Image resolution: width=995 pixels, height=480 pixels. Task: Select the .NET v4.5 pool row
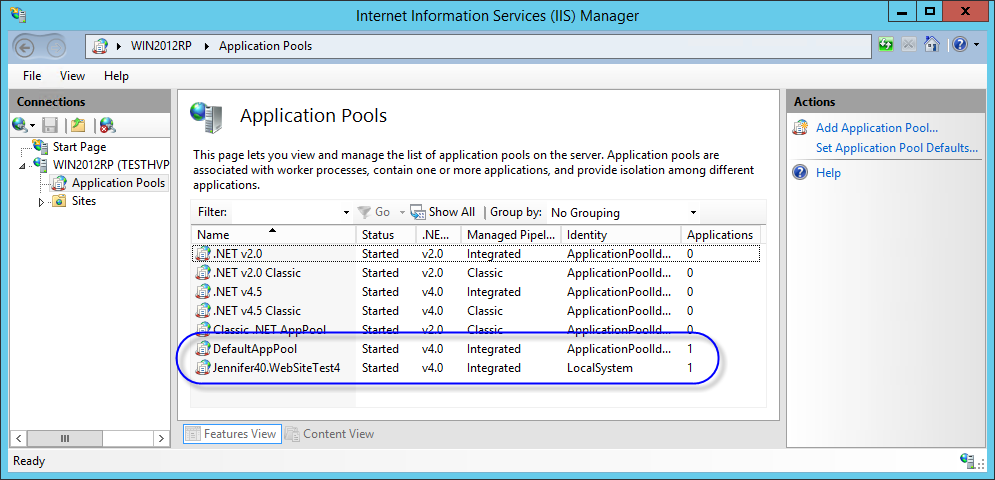[x=476, y=291]
